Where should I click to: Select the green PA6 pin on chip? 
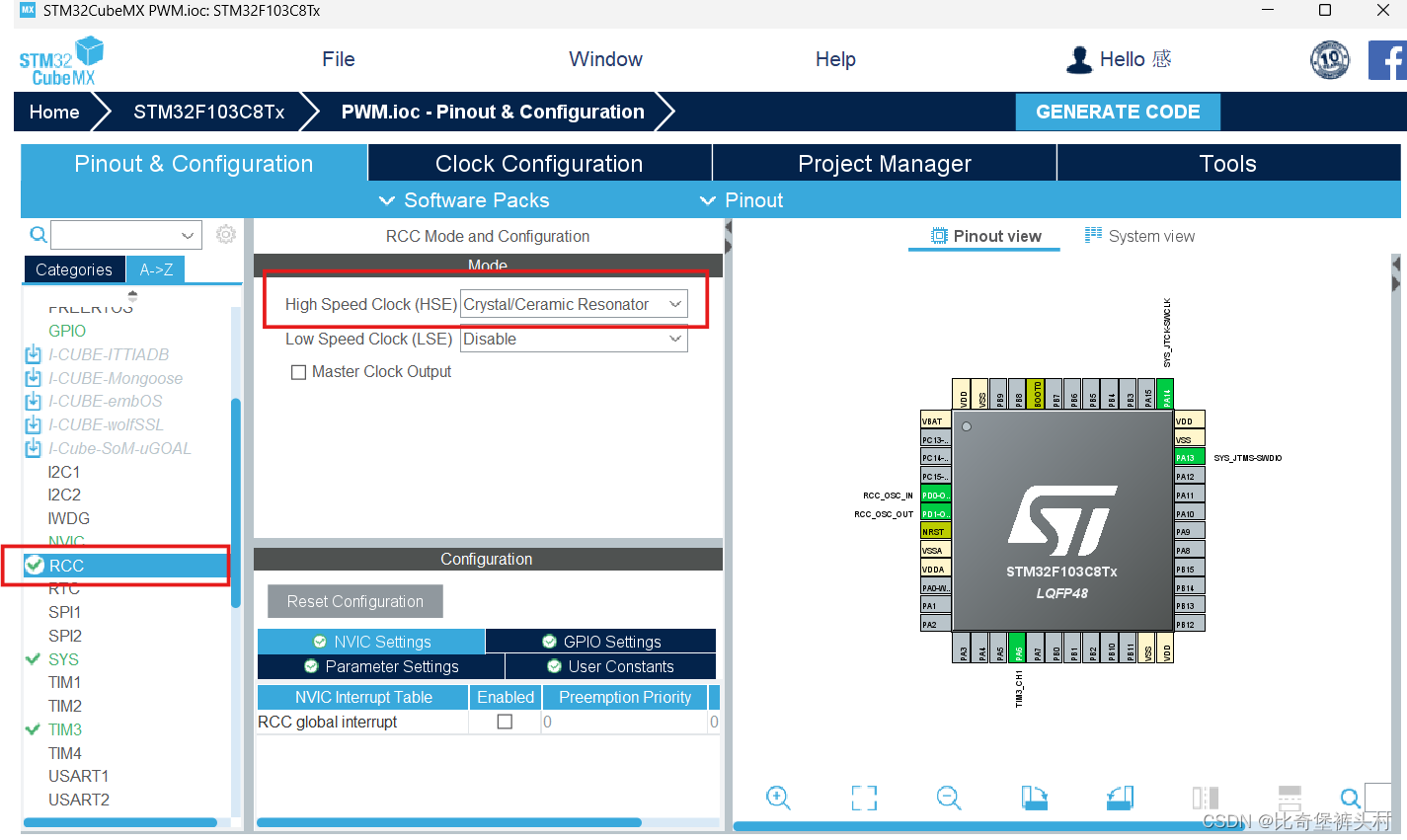(1018, 648)
